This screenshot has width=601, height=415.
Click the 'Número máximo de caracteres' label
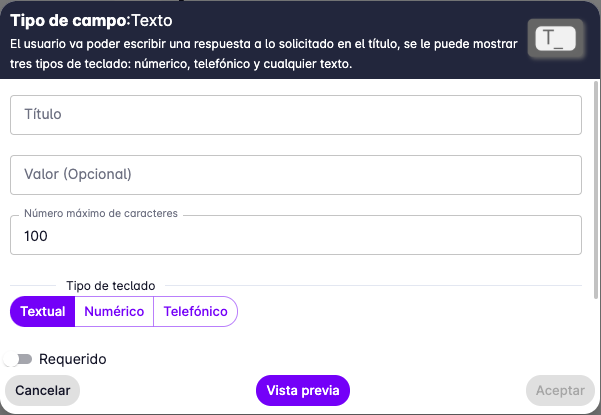(x=101, y=214)
